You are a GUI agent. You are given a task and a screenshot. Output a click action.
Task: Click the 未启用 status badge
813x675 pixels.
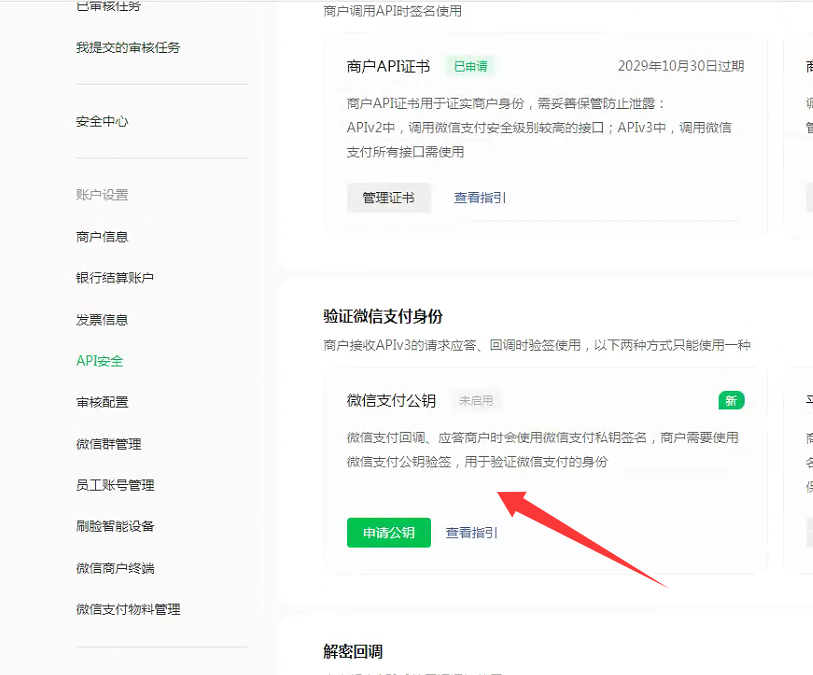tap(476, 401)
